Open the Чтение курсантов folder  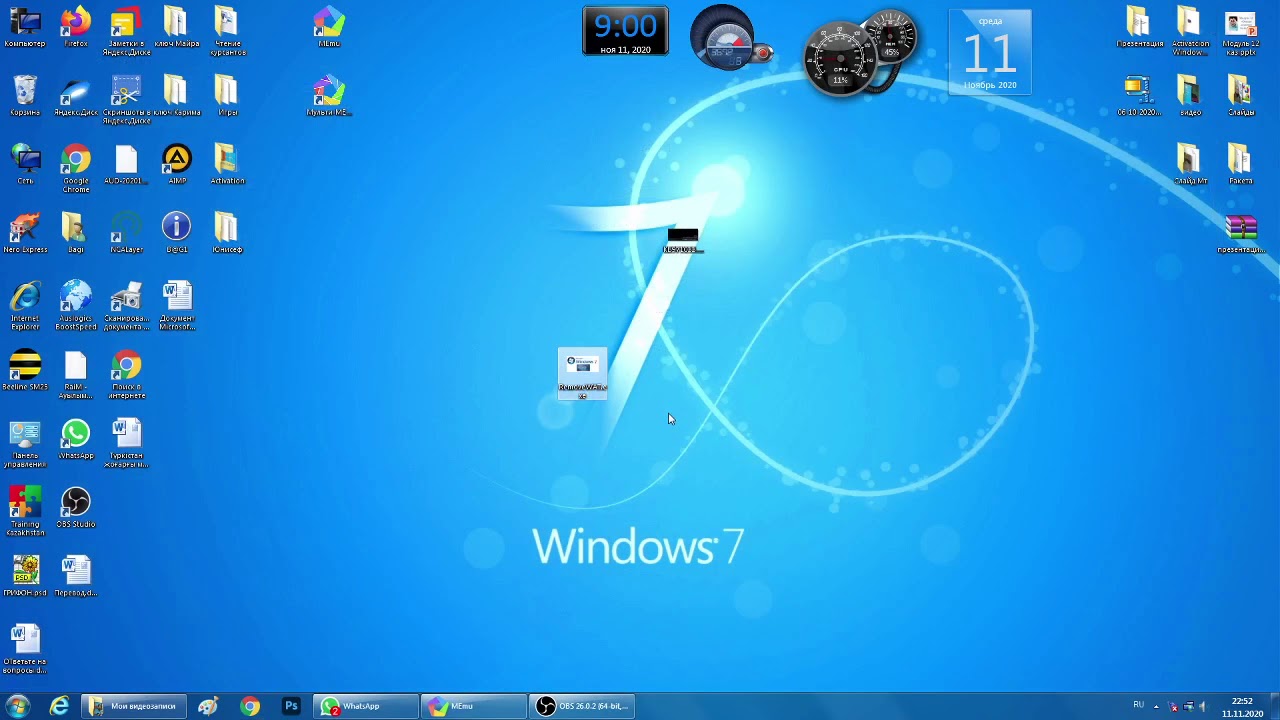(x=227, y=30)
